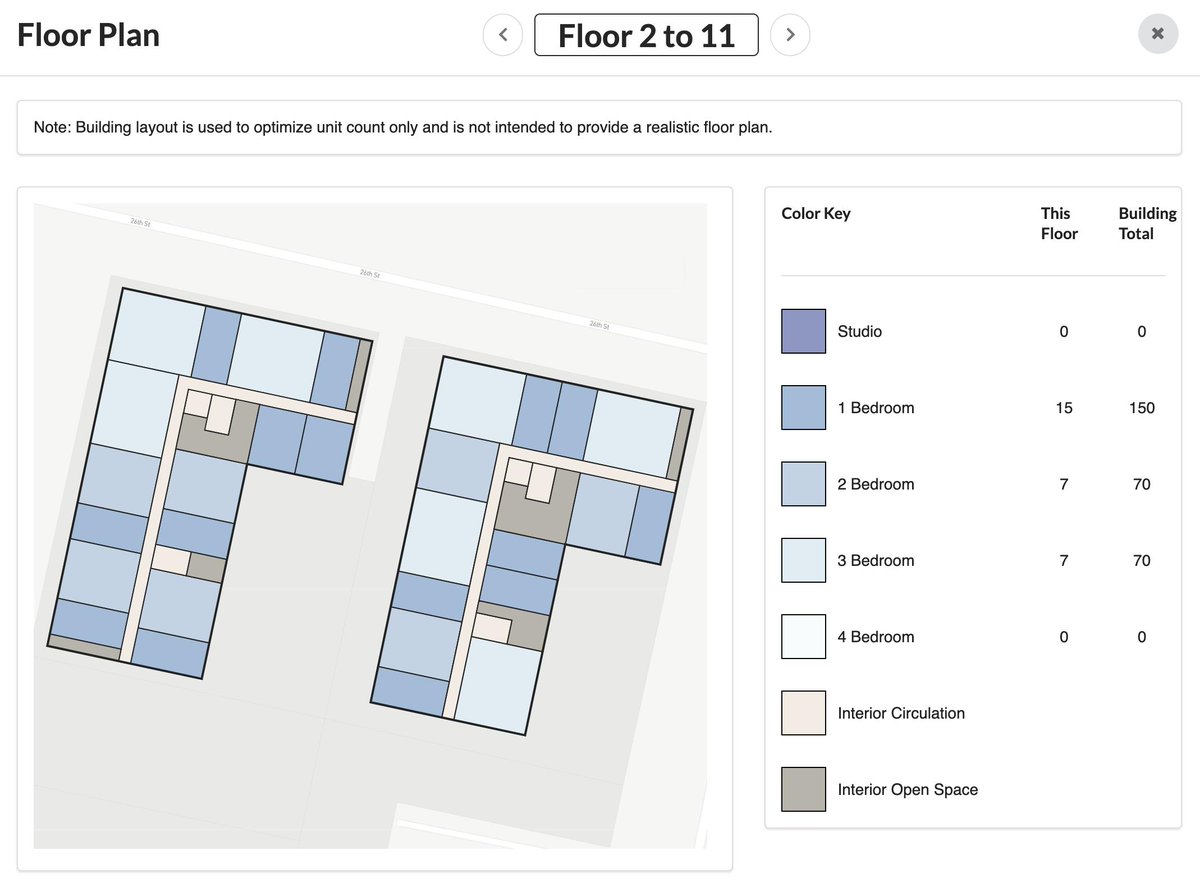Close the Floor Plan dialog
The width and height of the screenshot is (1200, 887).
point(1158,34)
